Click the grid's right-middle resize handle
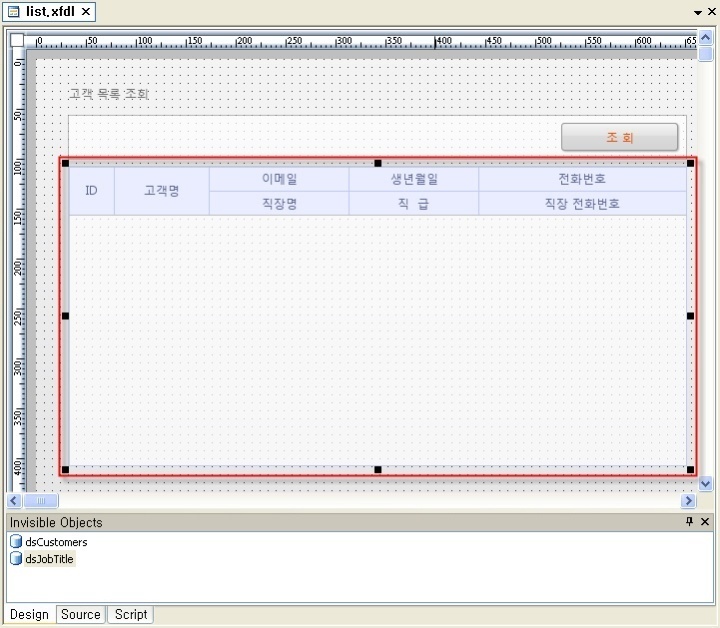 pos(690,316)
